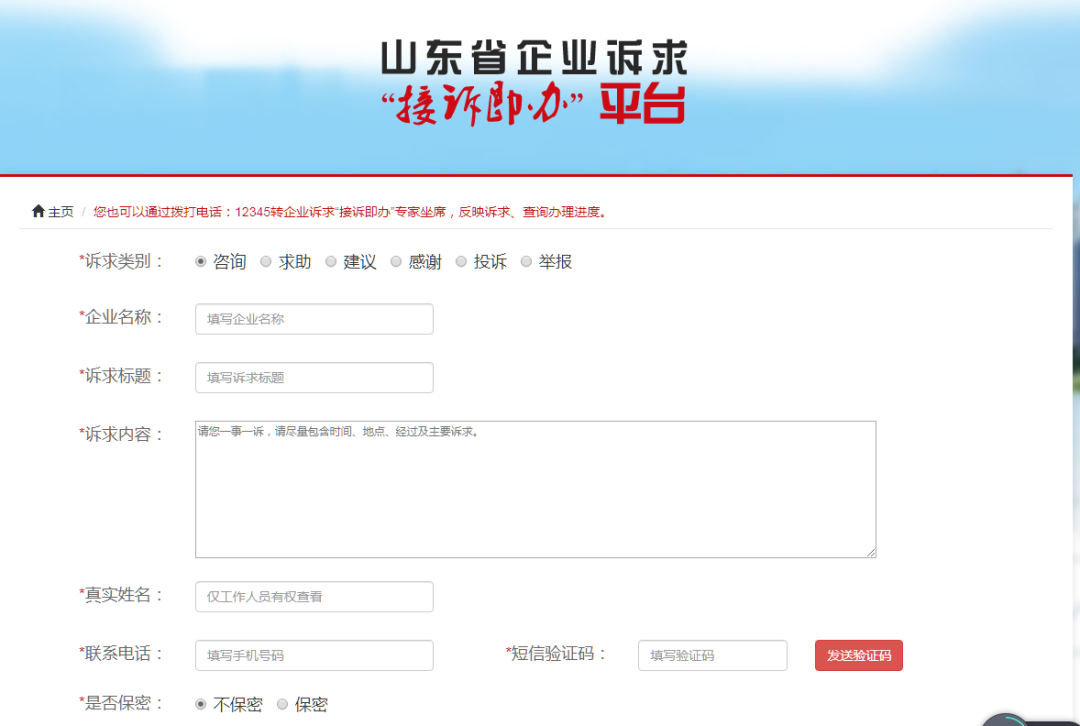Choose 求助 as the request type

266,262
